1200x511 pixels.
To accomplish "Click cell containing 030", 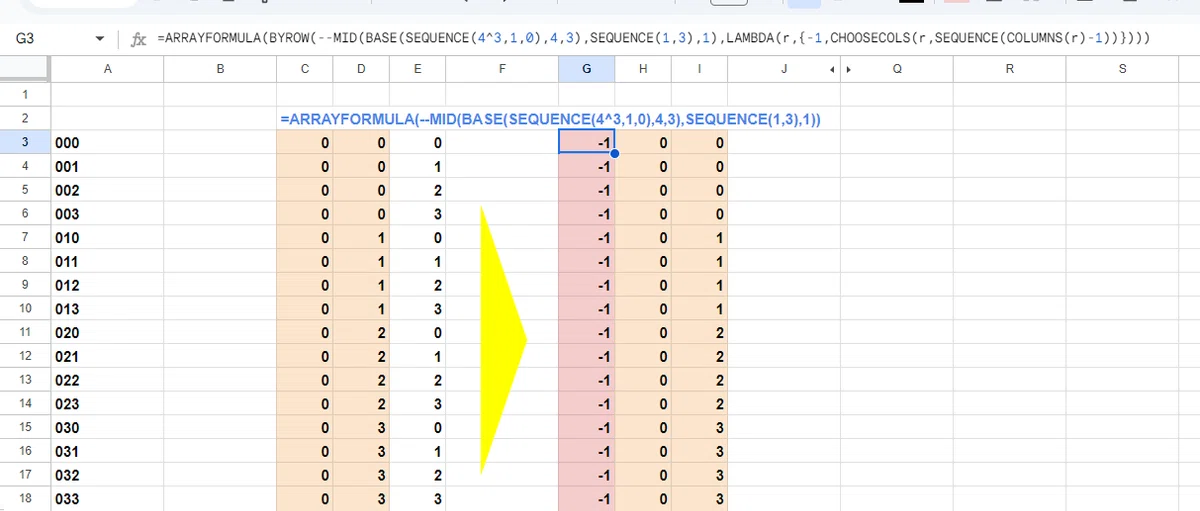I will 107,428.
